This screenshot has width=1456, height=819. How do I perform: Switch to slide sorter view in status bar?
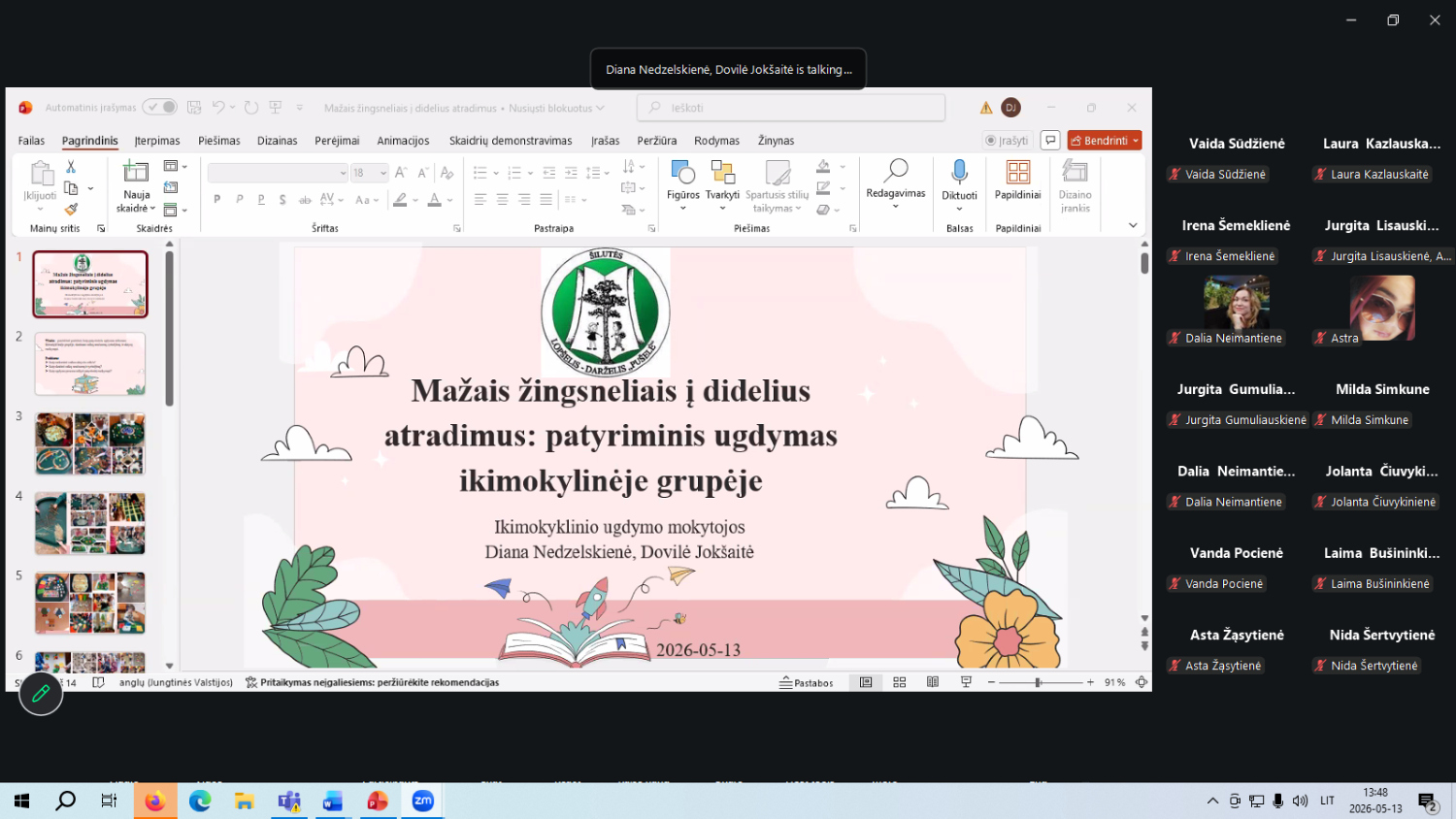point(900,682)
